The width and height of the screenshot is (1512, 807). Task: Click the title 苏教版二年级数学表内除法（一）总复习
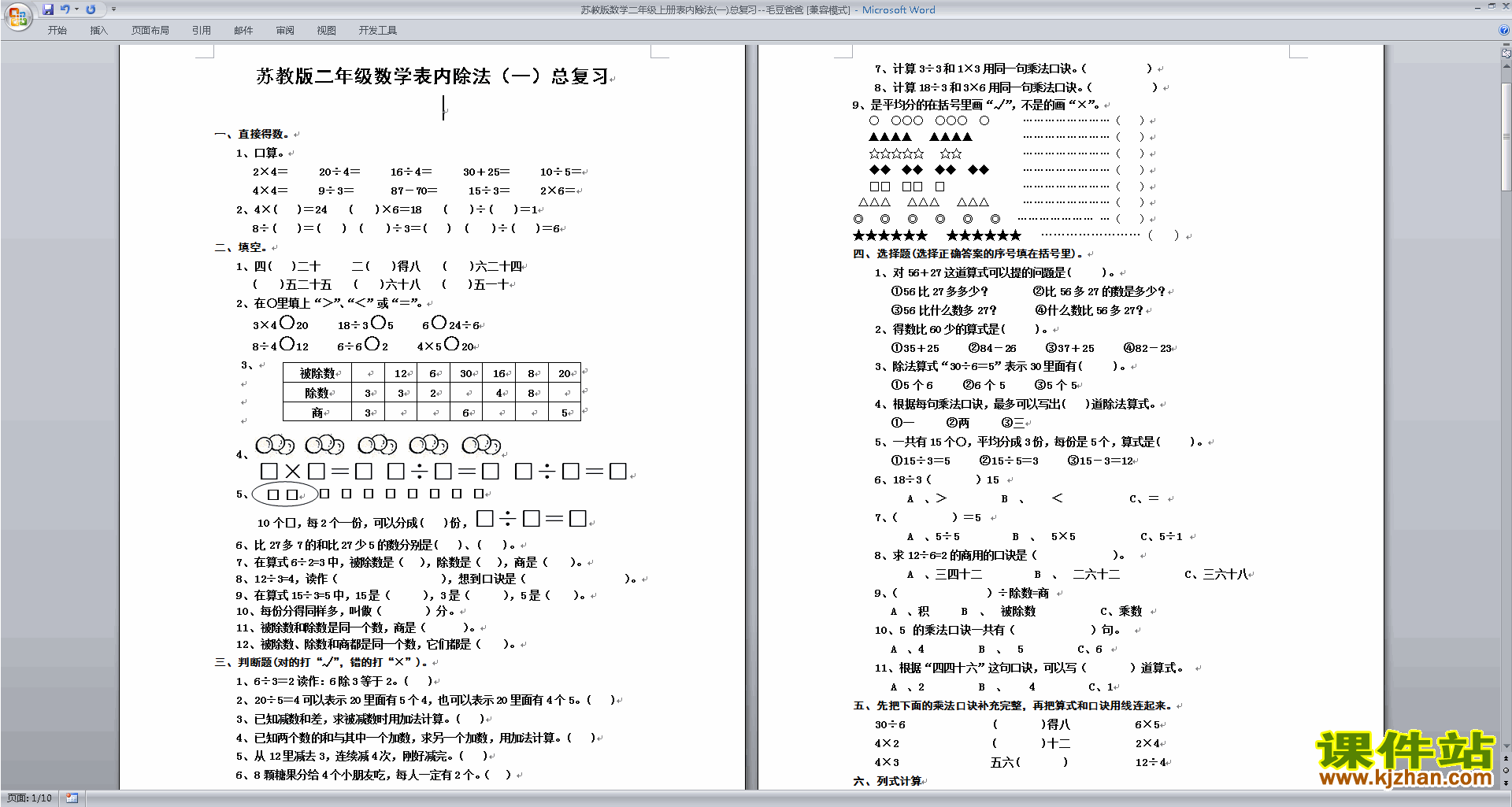click(432, 76)
